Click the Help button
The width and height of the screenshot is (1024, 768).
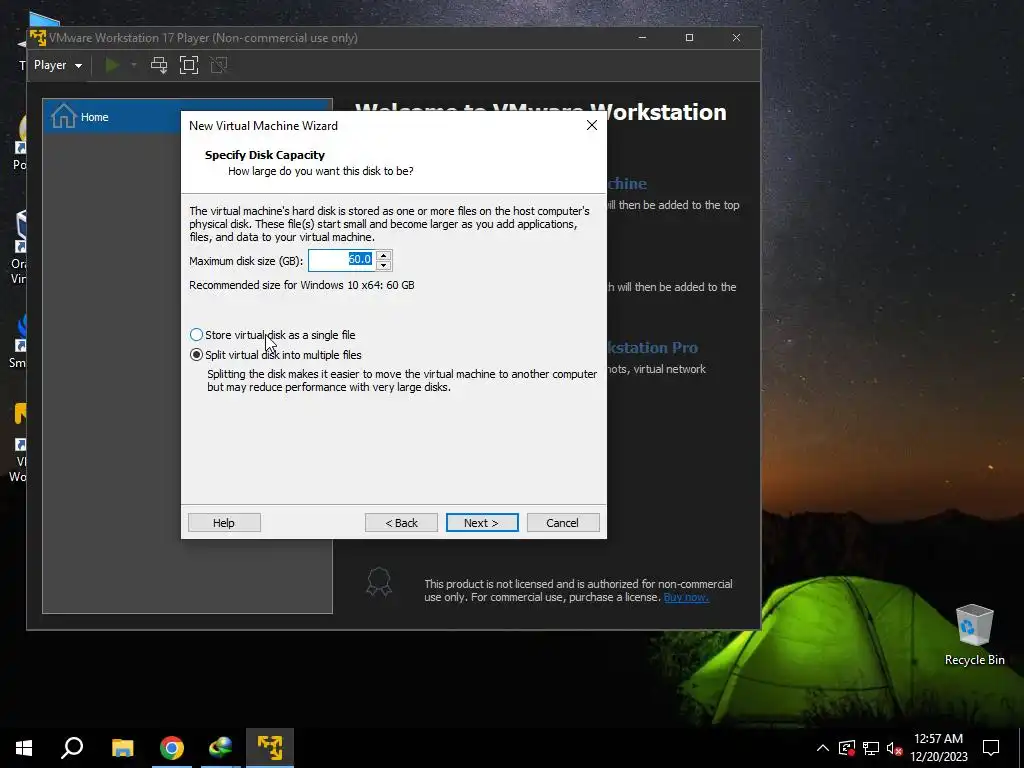point(224,522)
